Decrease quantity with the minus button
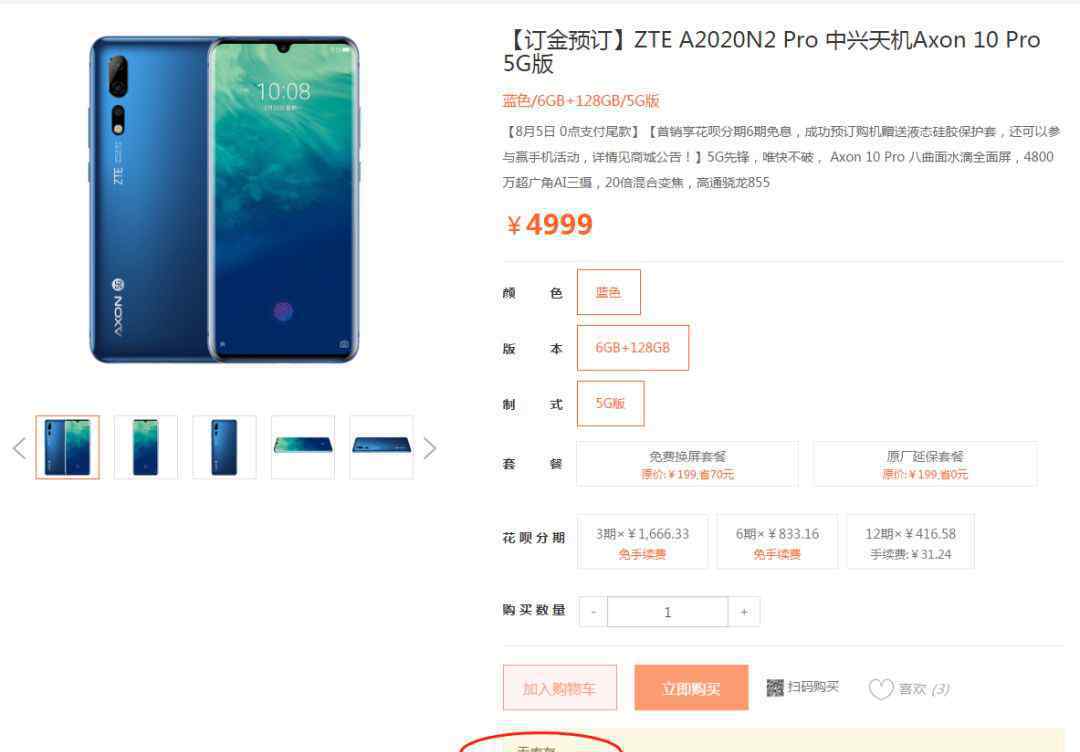1080x752 pixels. 593,612
